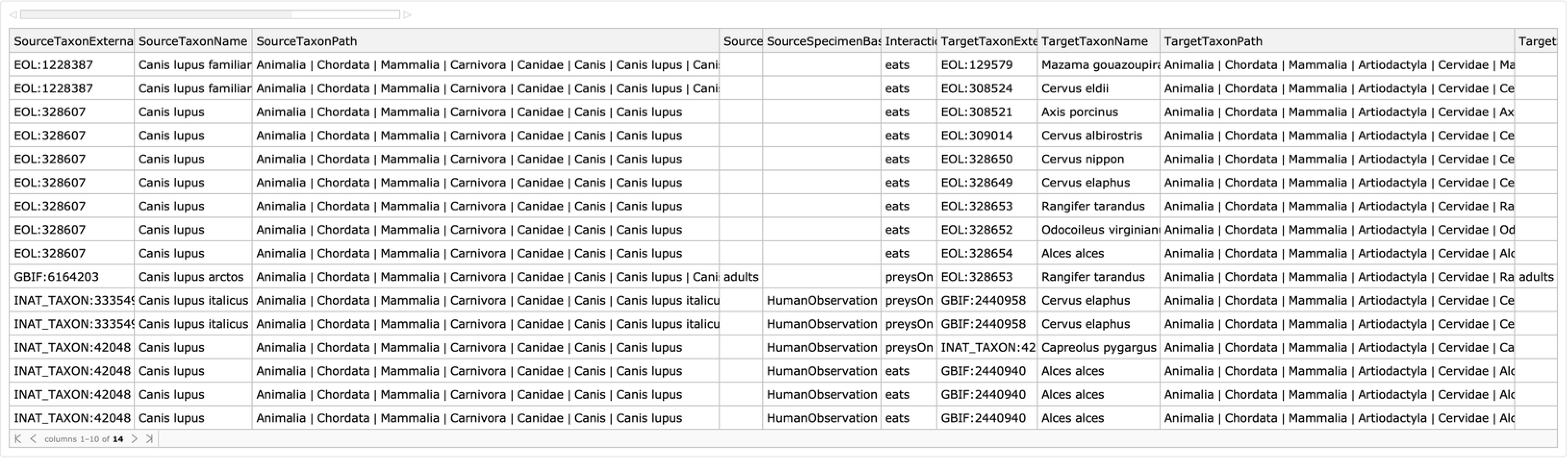Select the Odocoileus virginianus cell
Image resolution: width=1568 pixels, height=472 pixels.
coord(1098,230)
